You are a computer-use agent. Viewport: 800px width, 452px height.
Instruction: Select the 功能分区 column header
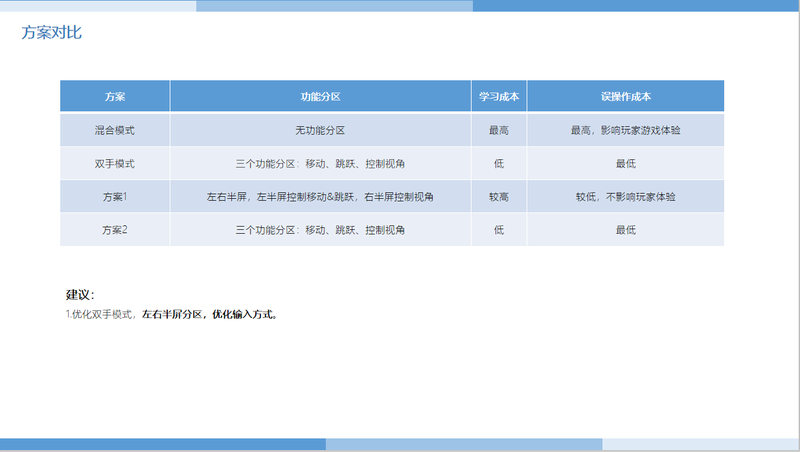[320, 96]
